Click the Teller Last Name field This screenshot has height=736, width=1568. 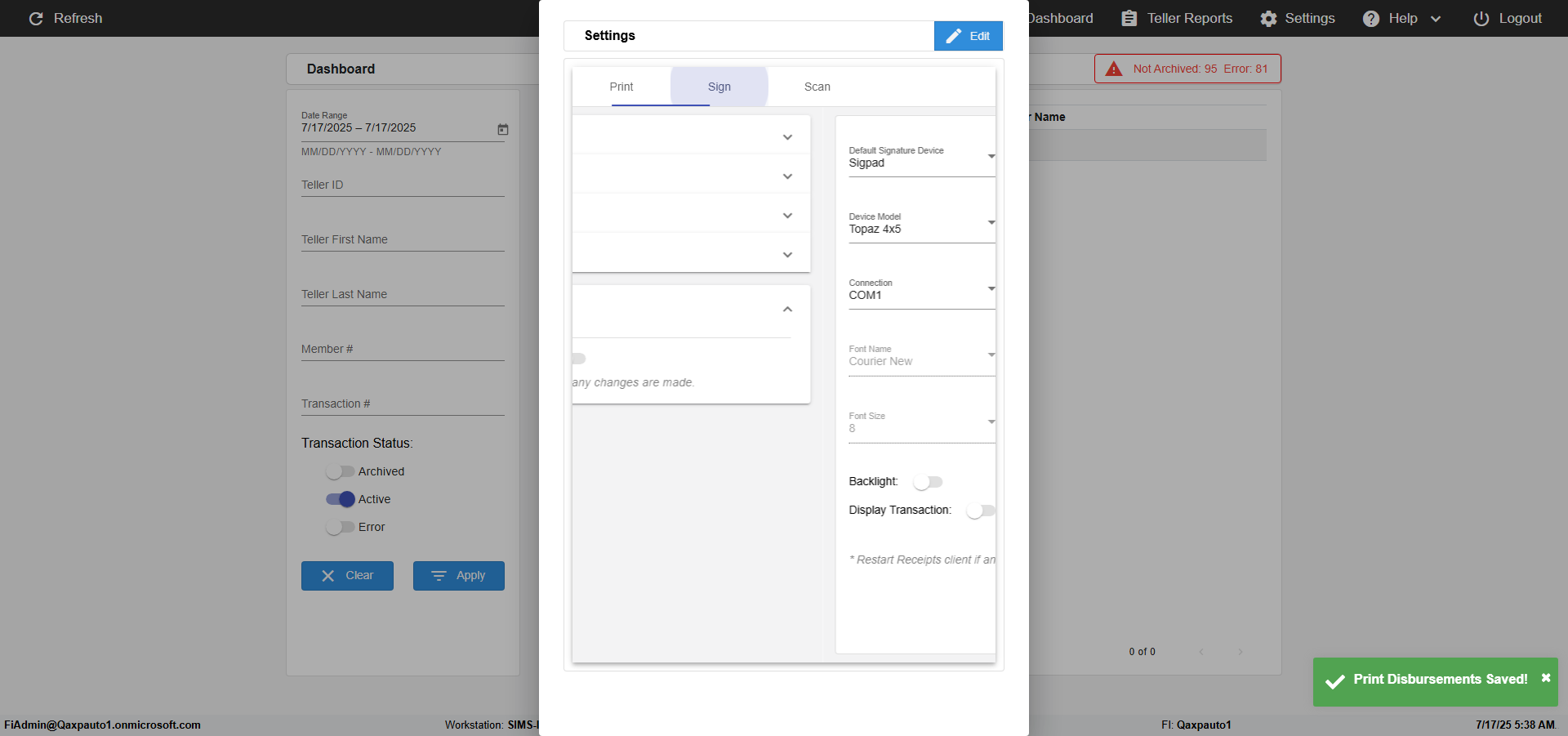click(403, 294)
